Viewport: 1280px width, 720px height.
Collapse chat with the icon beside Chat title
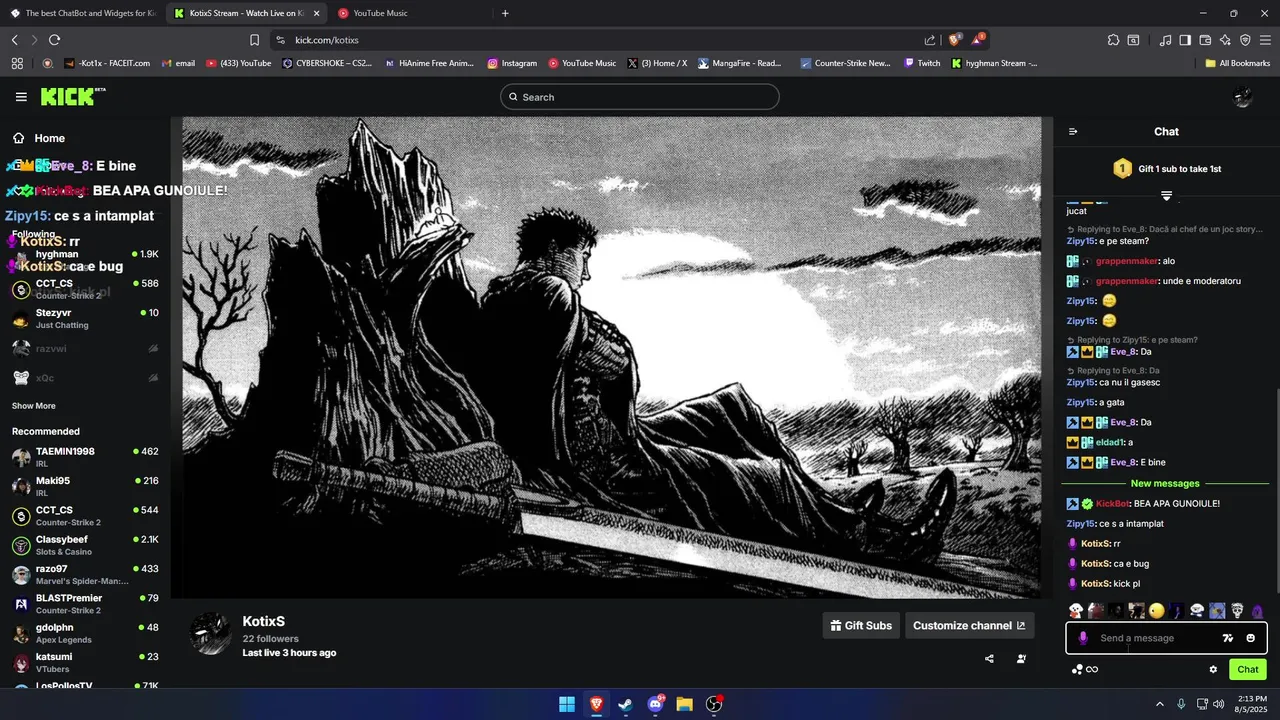(1073, 131)
